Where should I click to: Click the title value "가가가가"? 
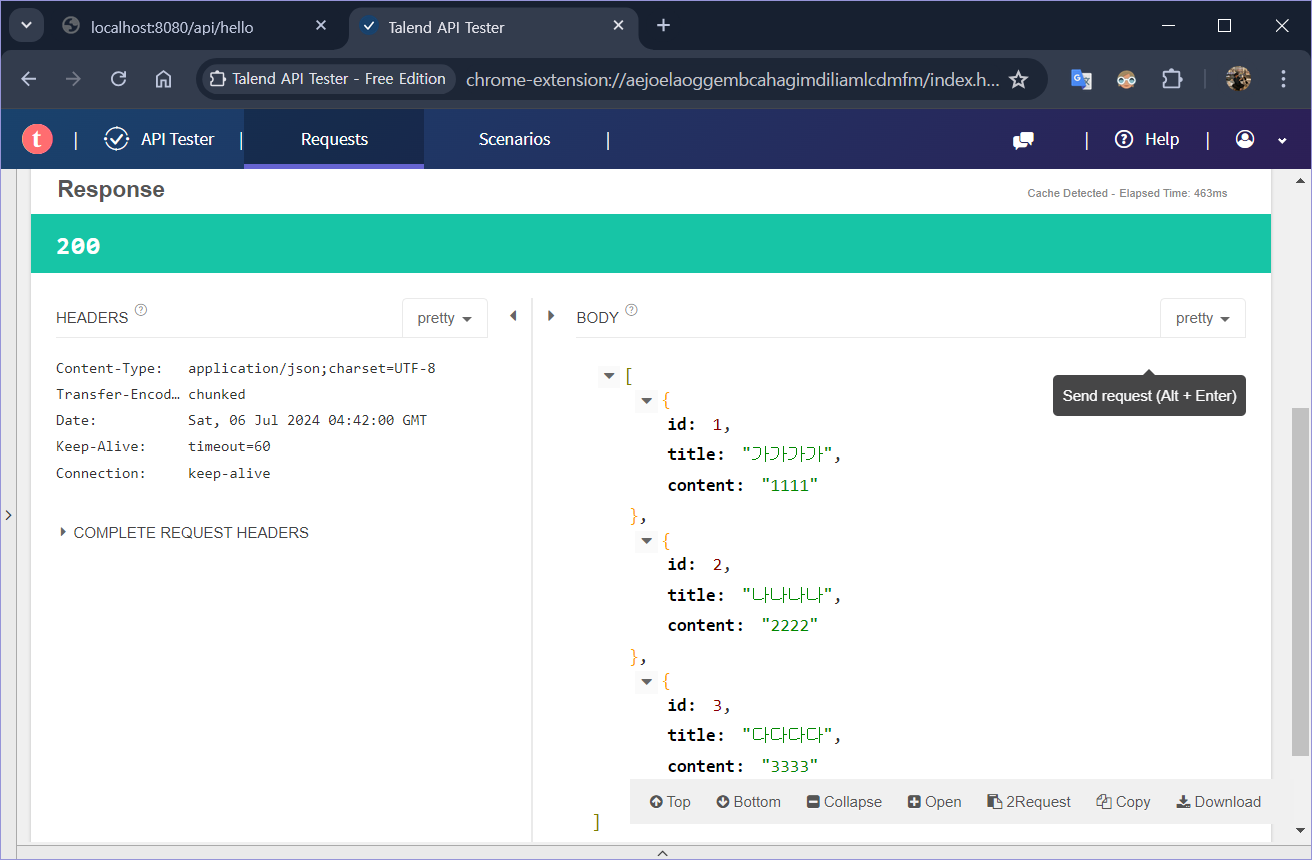(788, 454)
